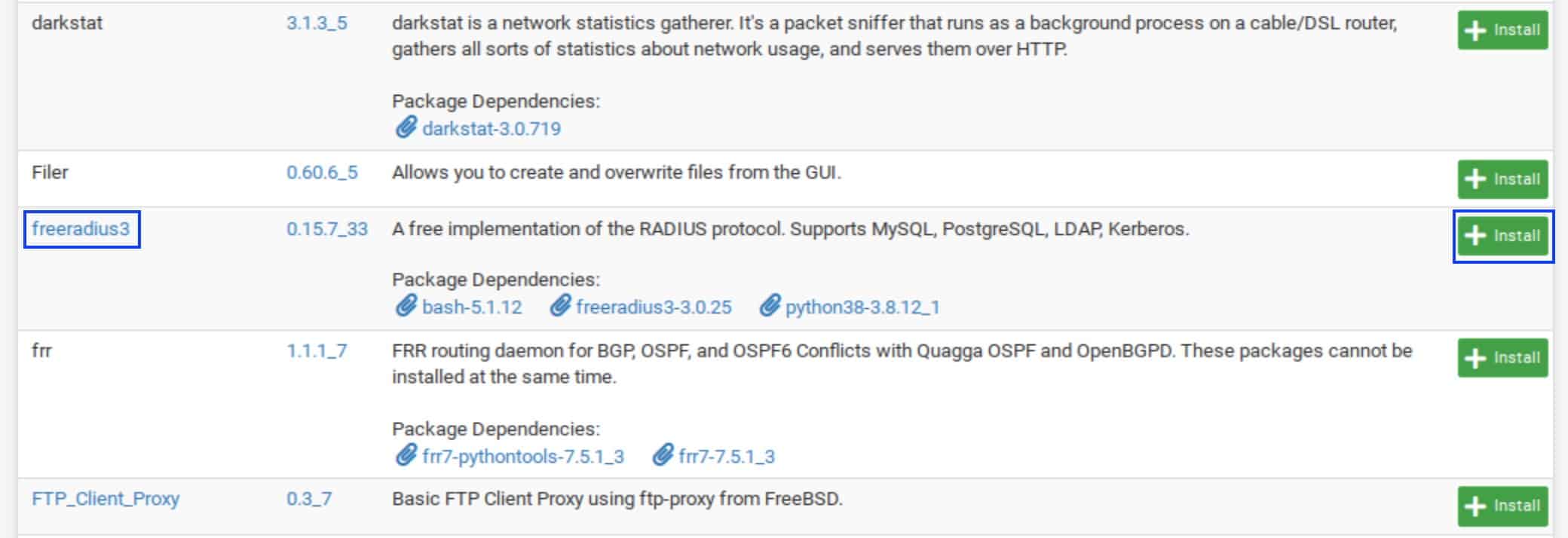Install the FTP_Client_Proxy package
1568x538 pixels.
point(1502,506)
